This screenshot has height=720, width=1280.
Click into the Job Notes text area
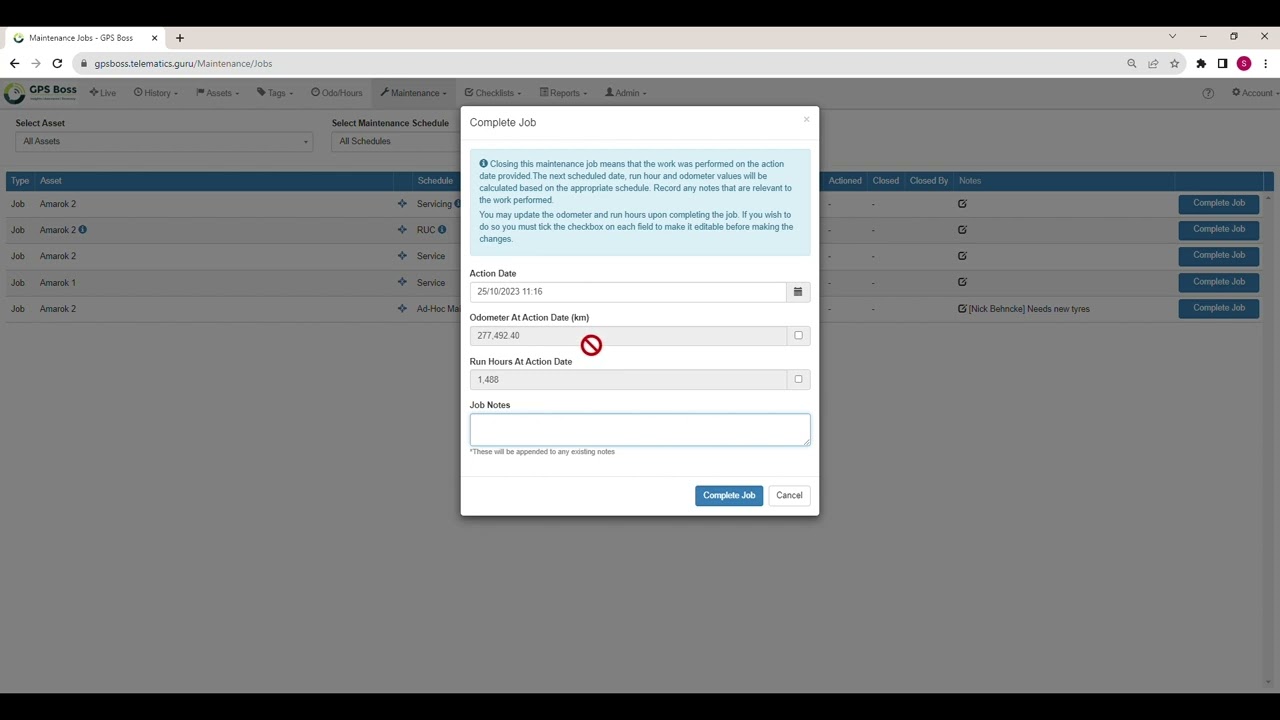tap(640, 429)
